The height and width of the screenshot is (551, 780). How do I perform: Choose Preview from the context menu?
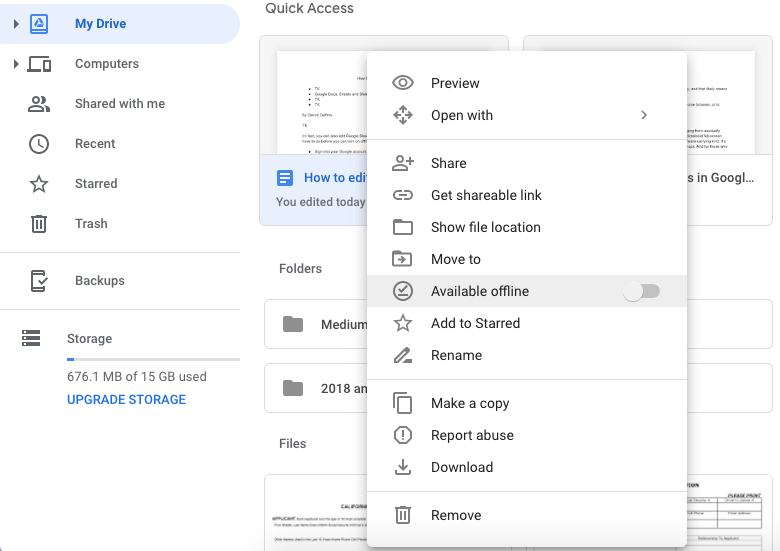tap(527, 83)
